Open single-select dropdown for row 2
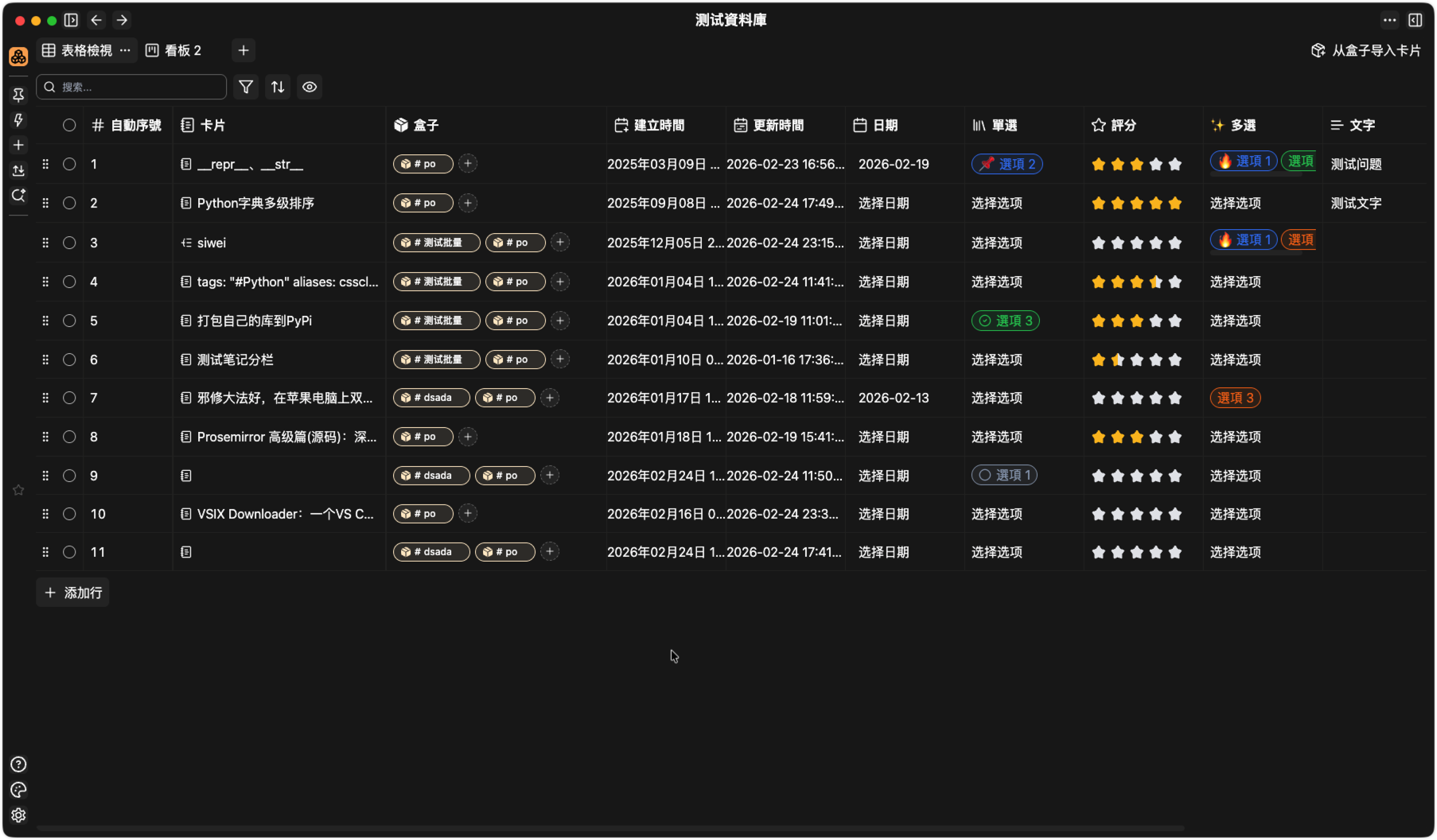1437x840 pixels. point(996,204)
